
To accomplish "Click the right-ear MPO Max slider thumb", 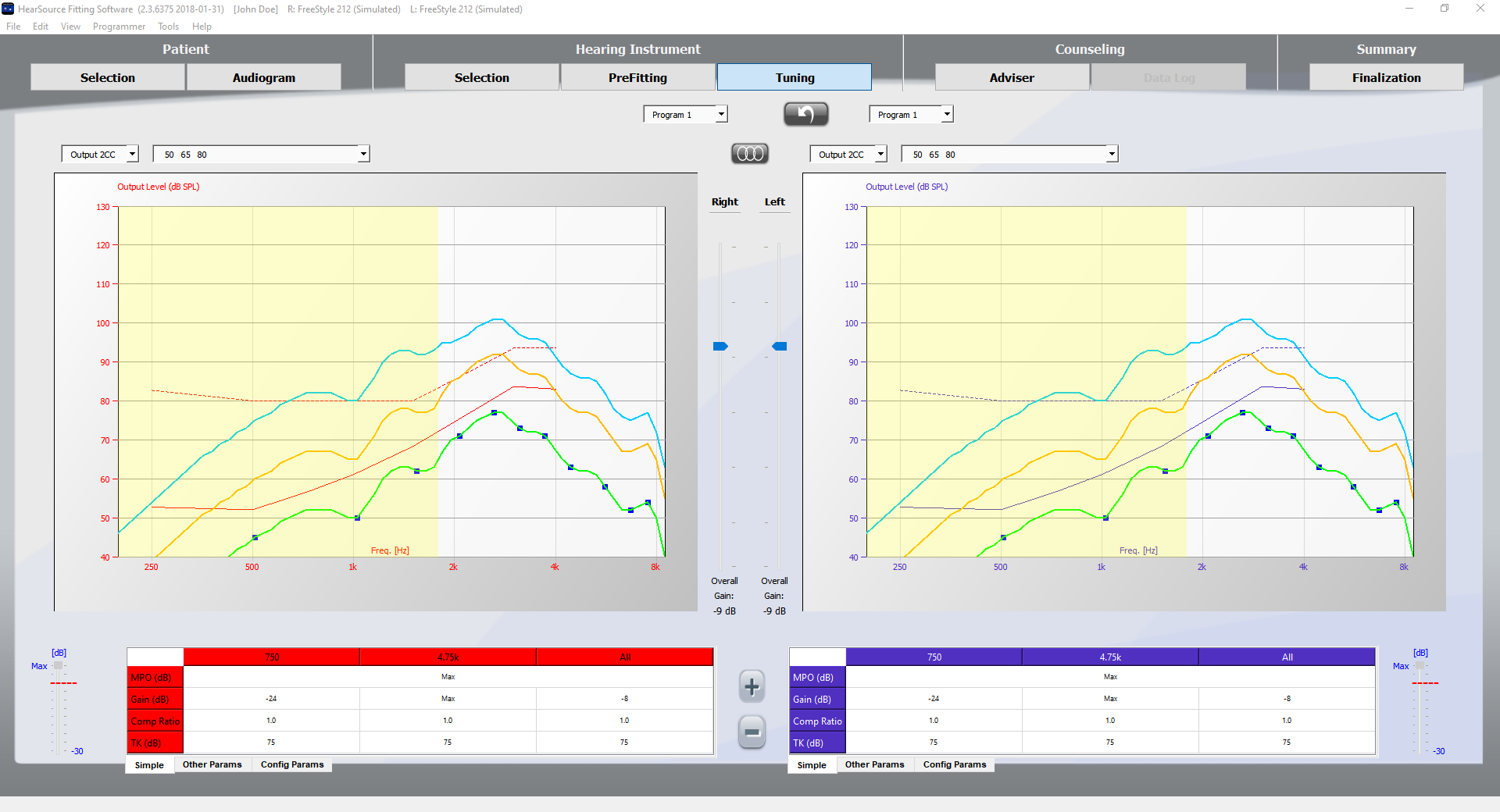I will (58, 666).
